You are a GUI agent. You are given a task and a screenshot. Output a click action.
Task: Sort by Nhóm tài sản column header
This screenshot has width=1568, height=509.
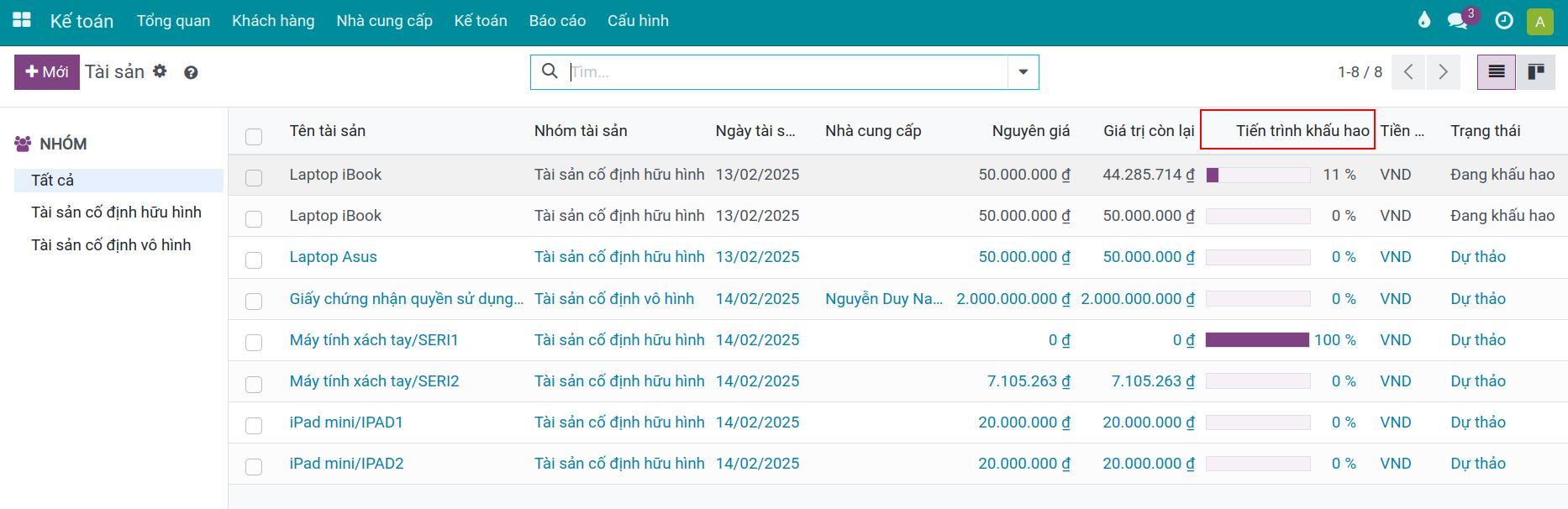tap(581, 131)
